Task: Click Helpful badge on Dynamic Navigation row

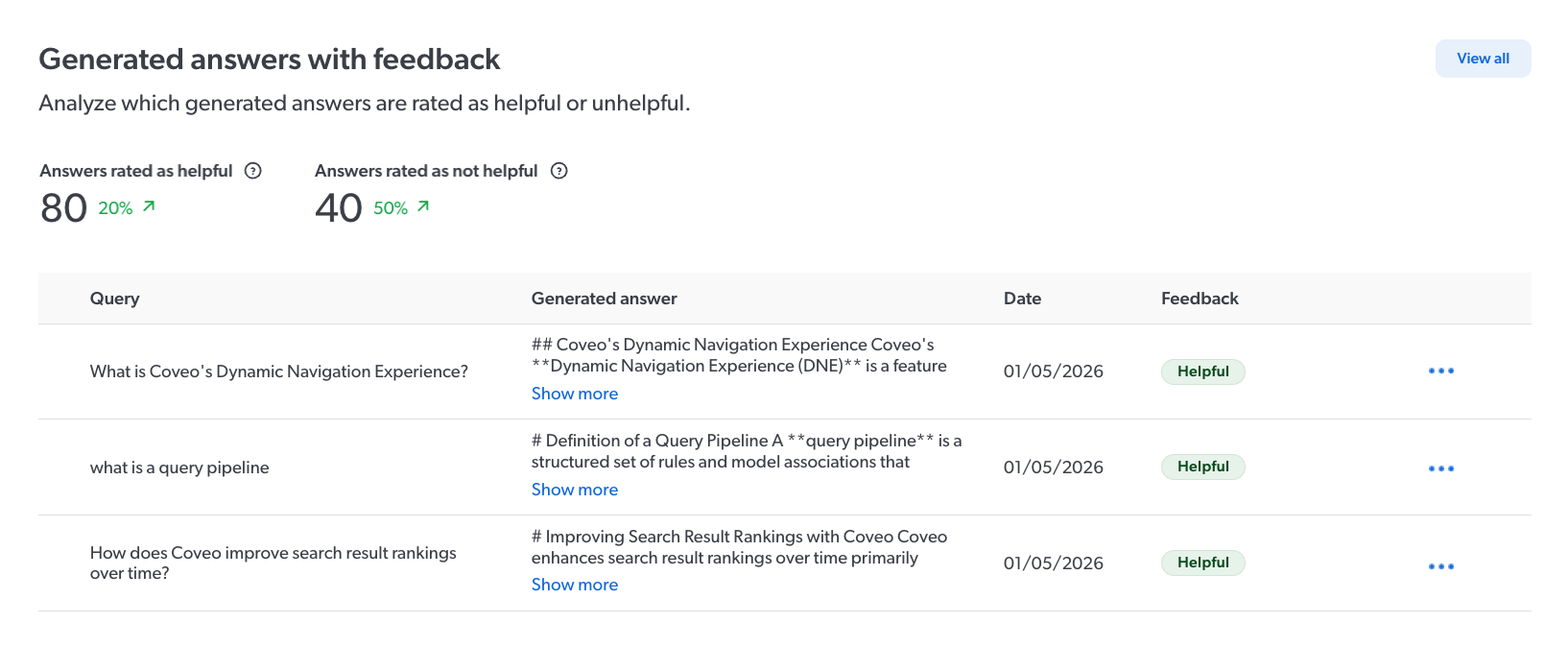Action: click(1202, 371)
